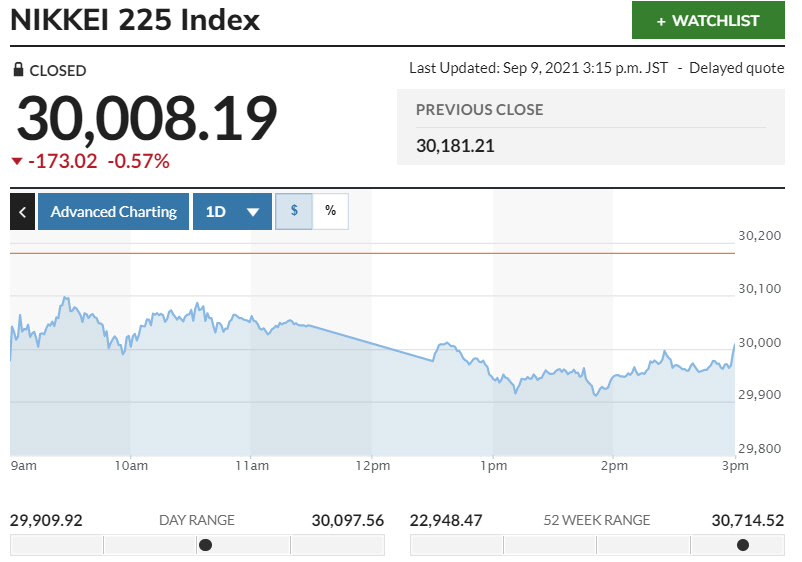The width and height of the screenshot is (802, 562).
Task: Switch chart to percent (%) view
Action: tap(330, 211)
